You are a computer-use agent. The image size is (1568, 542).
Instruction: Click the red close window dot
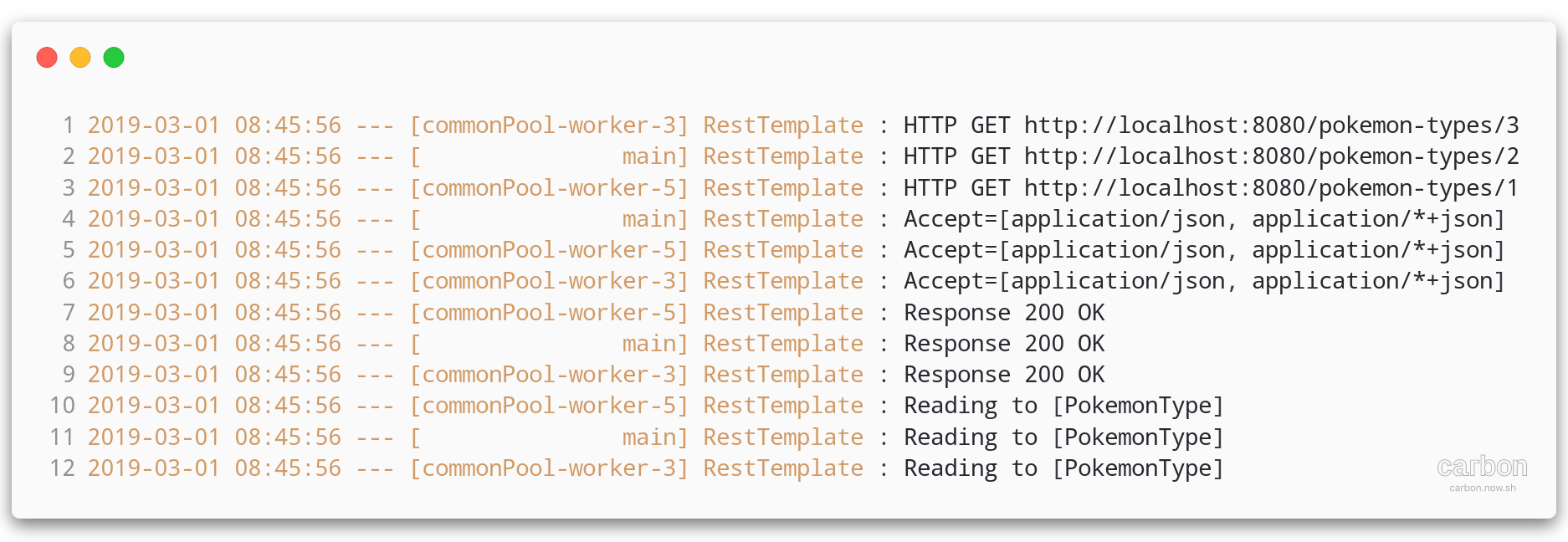pos(47,57)
